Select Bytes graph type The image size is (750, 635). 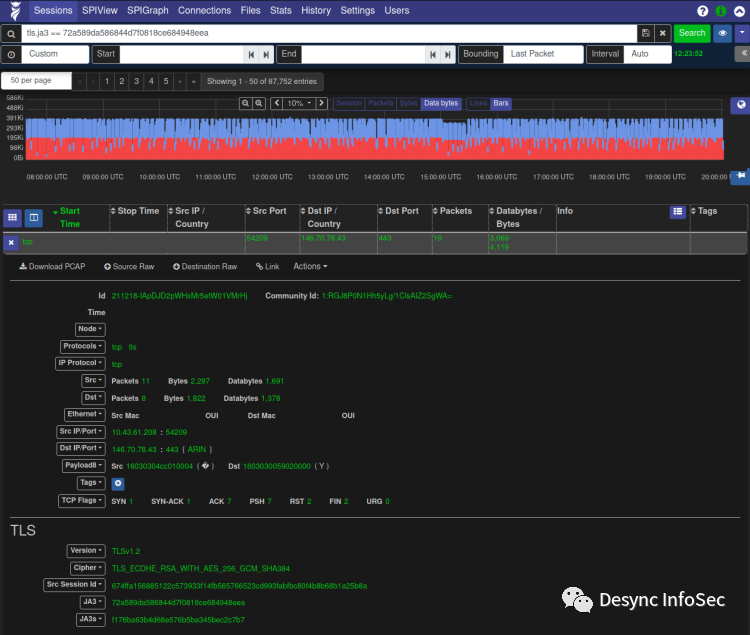pos(408,103)
